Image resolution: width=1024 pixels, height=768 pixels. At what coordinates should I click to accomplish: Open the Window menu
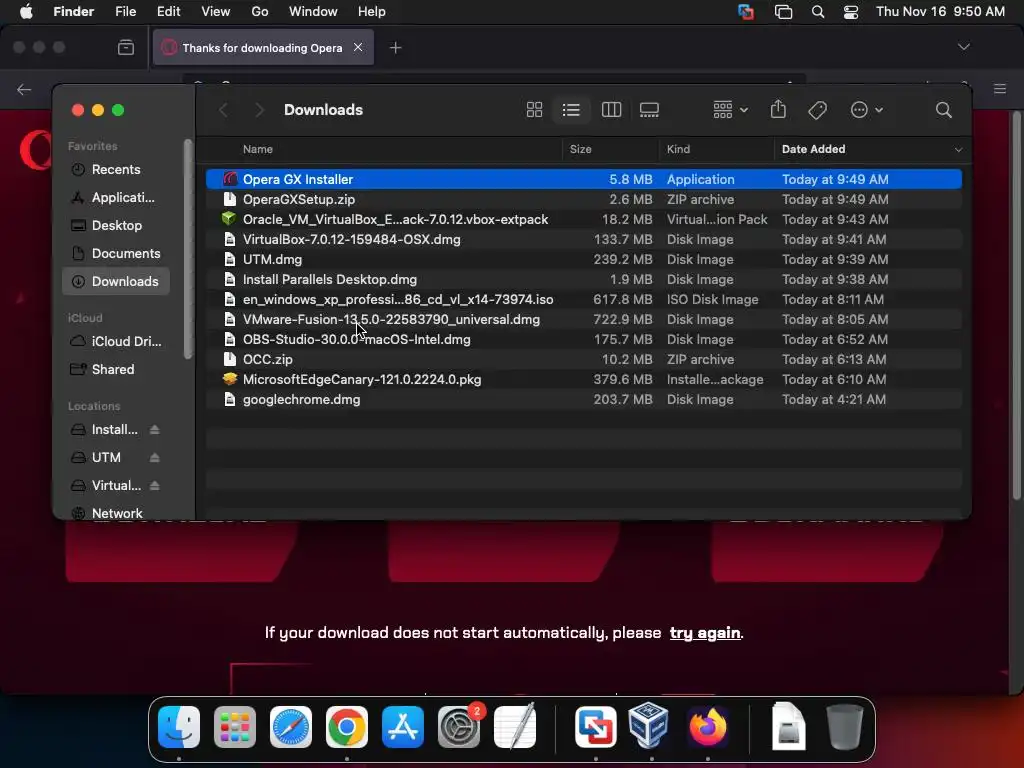tap(313, 12)
